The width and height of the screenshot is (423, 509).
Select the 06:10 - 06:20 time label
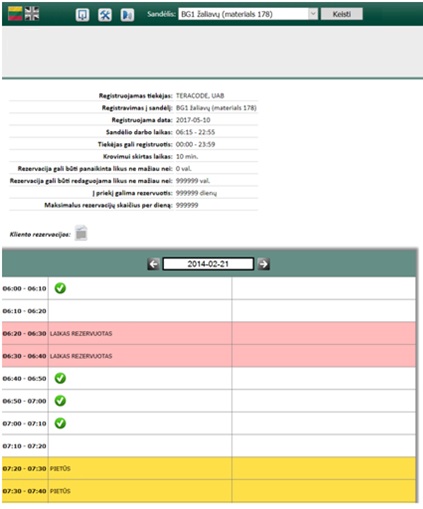pyautogui.click(x=24, y=311)
